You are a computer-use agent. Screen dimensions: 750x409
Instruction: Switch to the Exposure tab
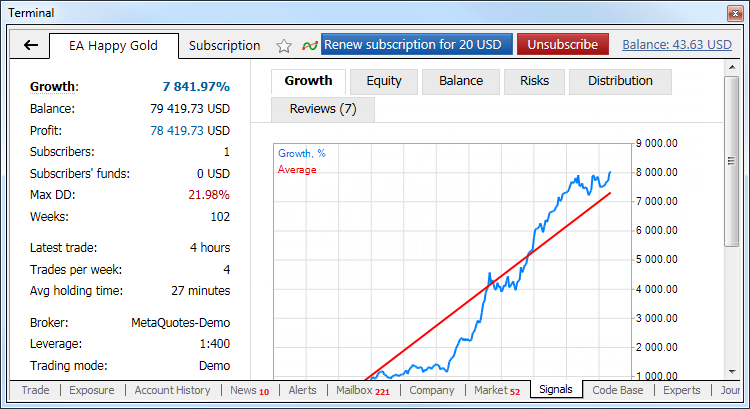92,390
